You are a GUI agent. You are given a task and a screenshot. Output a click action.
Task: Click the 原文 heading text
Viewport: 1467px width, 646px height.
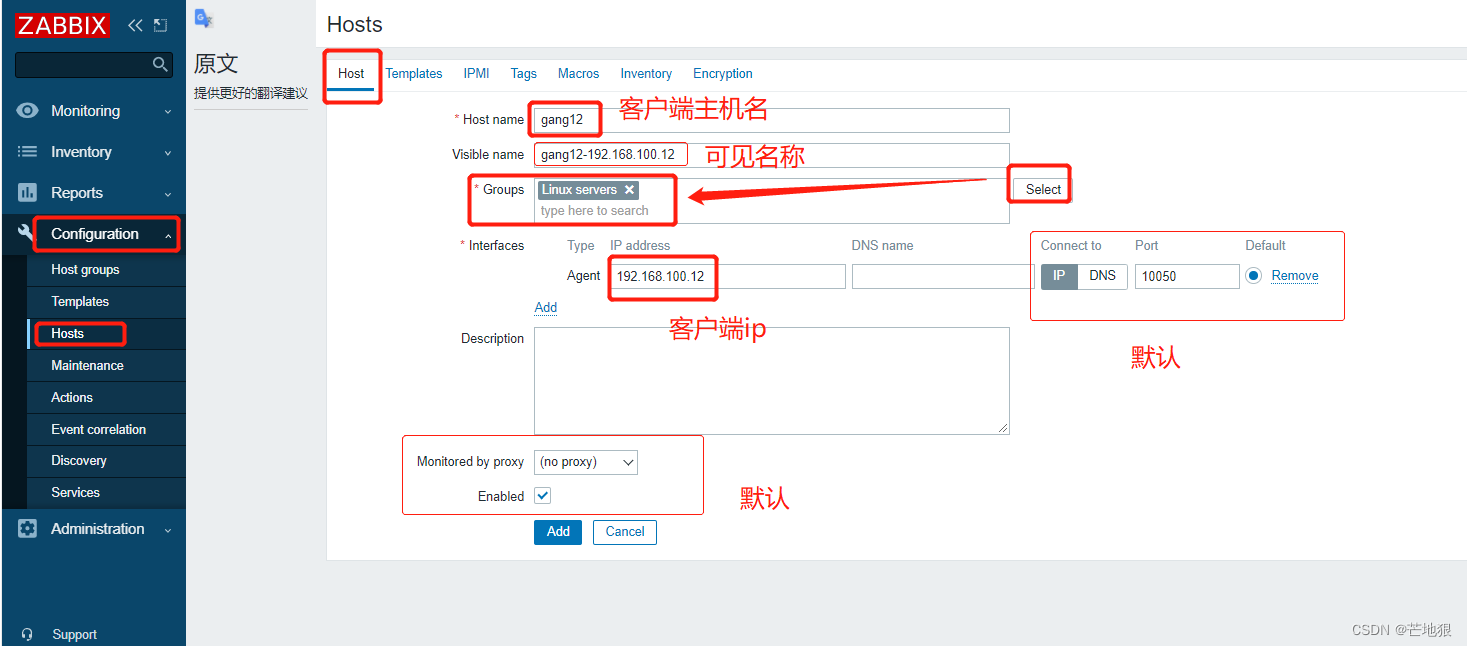[x=216, y=63]
